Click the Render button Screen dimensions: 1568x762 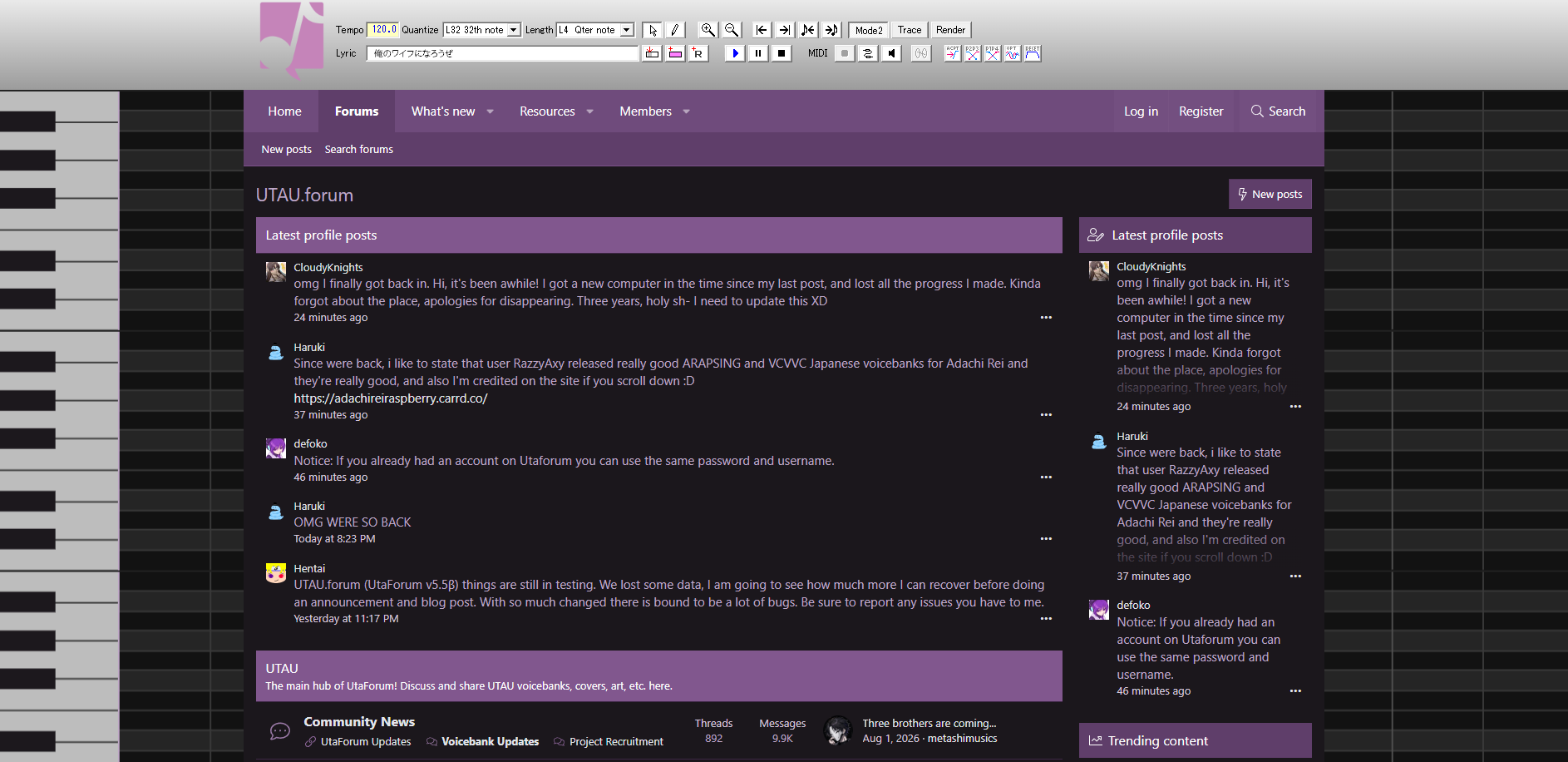[x=950, y=30]
